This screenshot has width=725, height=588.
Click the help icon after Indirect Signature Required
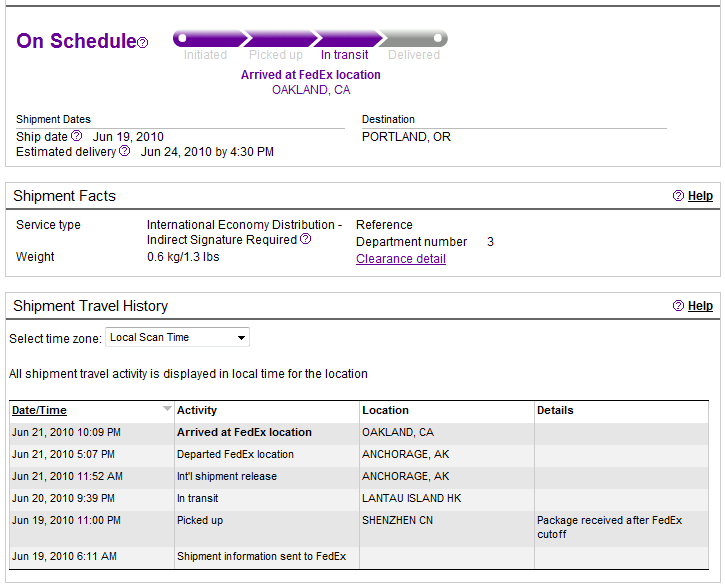[x=306, y=239]
